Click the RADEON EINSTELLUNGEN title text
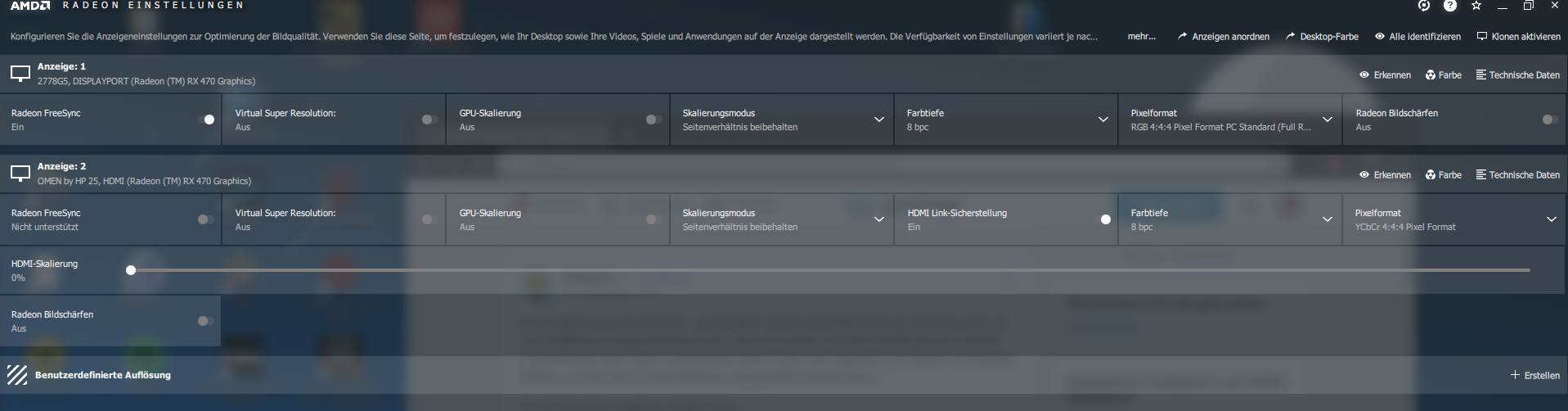 pyautogui.click(x=153, y=5)
